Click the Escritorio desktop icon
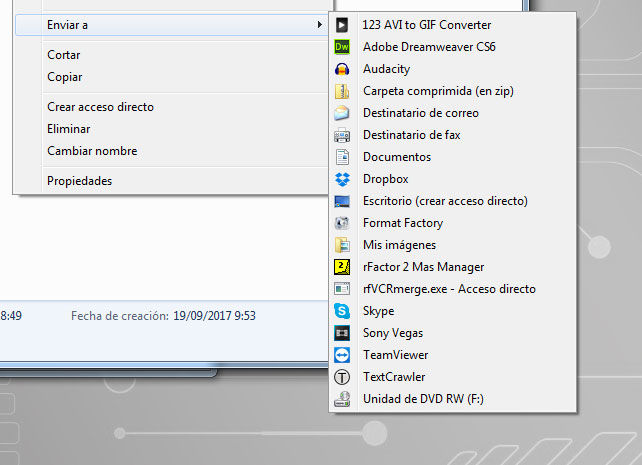This screenshot has height=465, width=642. [342, 201]
